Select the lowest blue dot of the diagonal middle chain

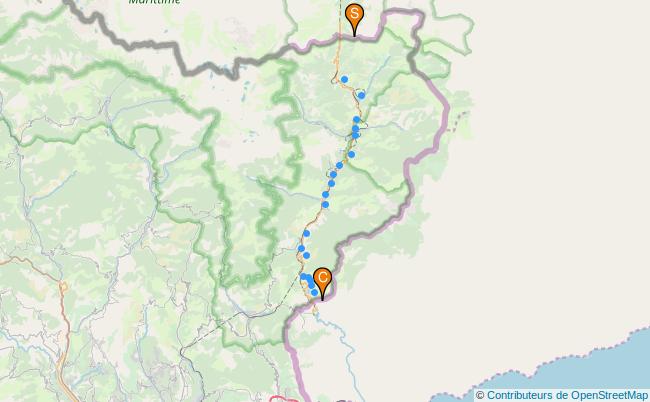point(325,204)
